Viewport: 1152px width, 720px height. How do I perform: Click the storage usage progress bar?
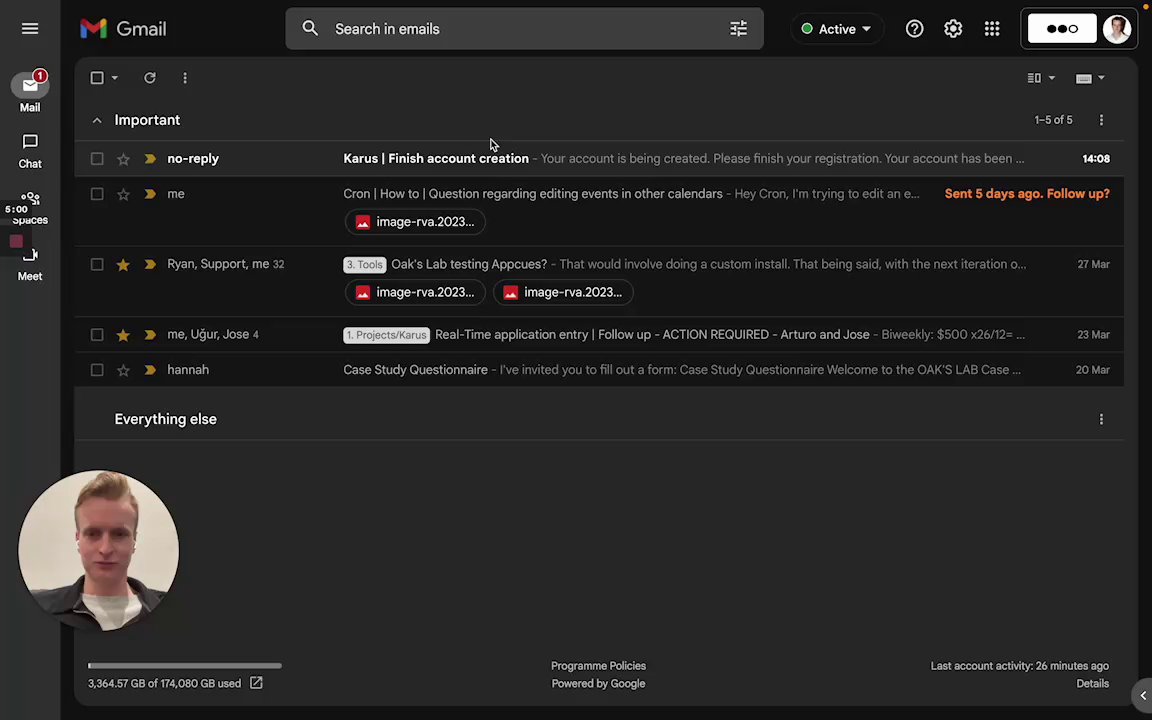[184, 665]
